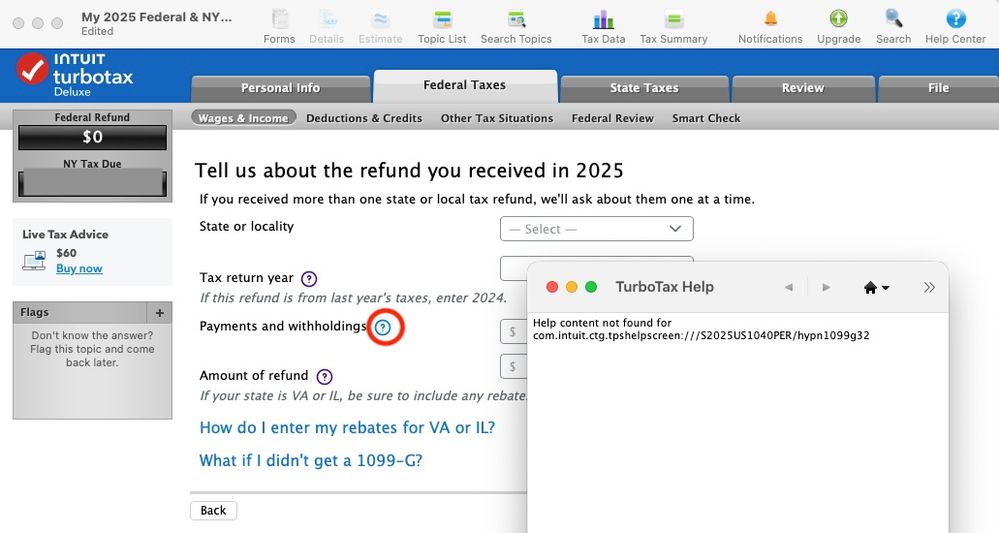
Task: Click the Flags panel header
Action: 80,313
